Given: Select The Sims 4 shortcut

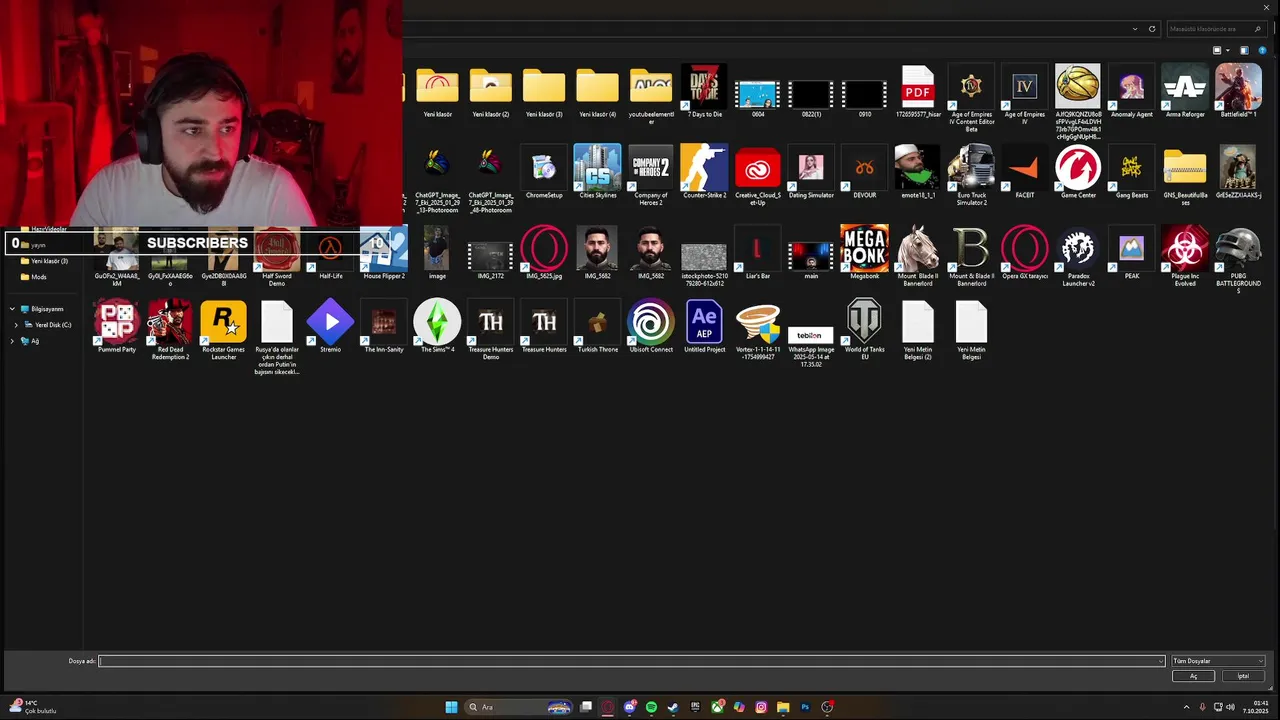Looking at the screenshot, I should click(x=437, y=326).
